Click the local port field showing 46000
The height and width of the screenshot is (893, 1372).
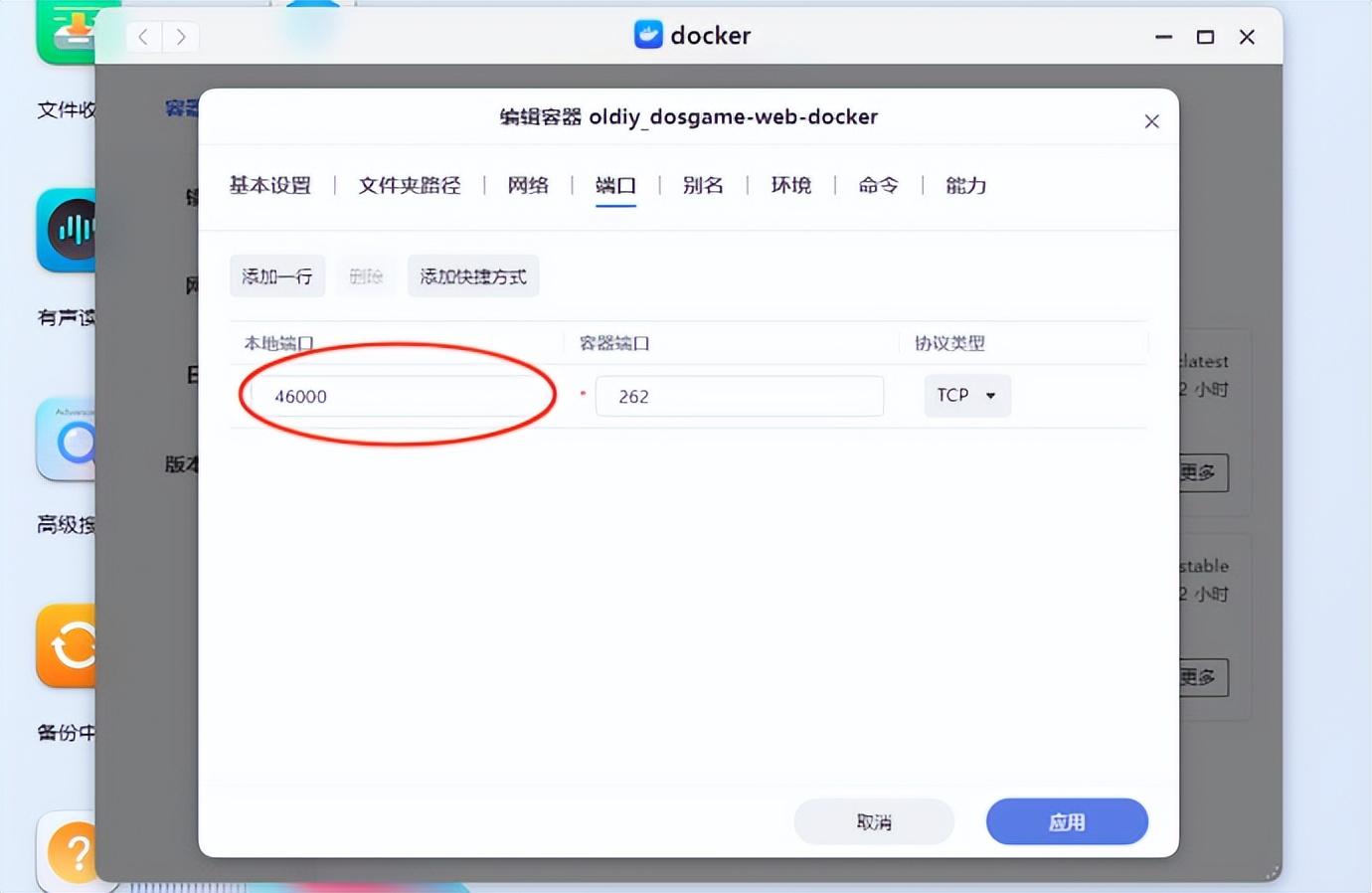tap(398, 396)
